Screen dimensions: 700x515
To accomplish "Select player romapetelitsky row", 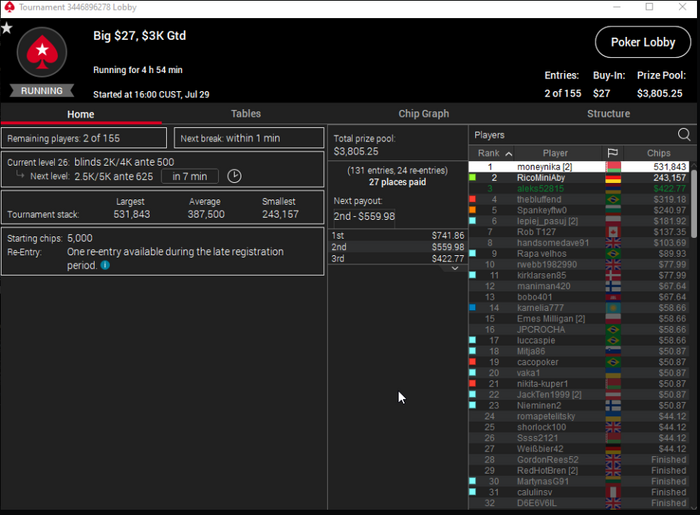I will point(579,416).
